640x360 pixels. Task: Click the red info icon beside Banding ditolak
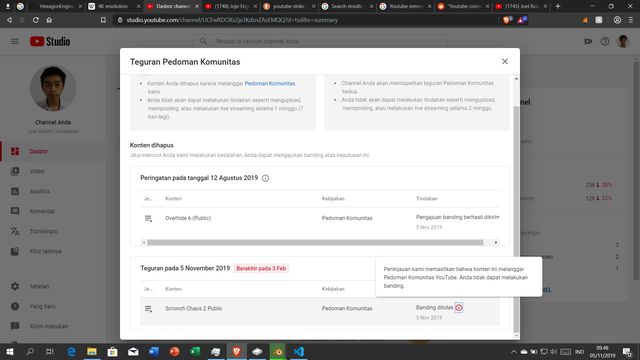(x=459, y=308)
